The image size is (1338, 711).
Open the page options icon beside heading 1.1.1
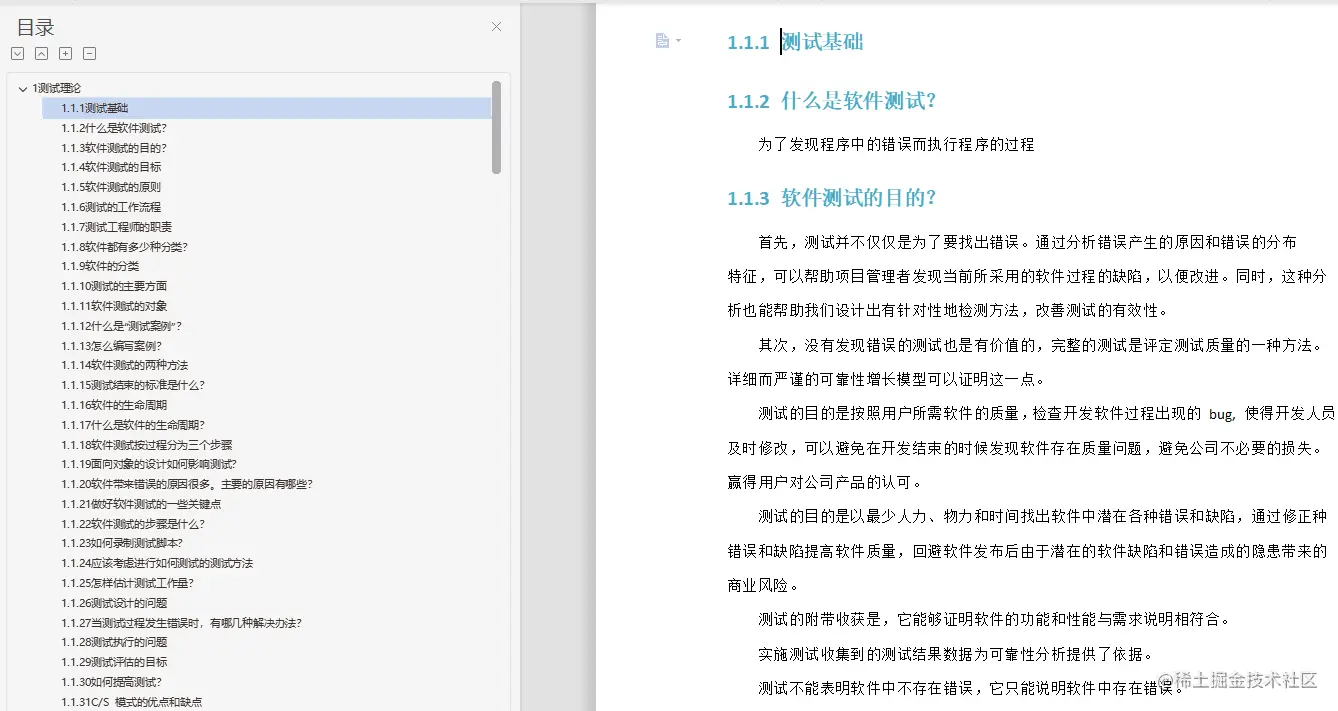pos(660,41)
